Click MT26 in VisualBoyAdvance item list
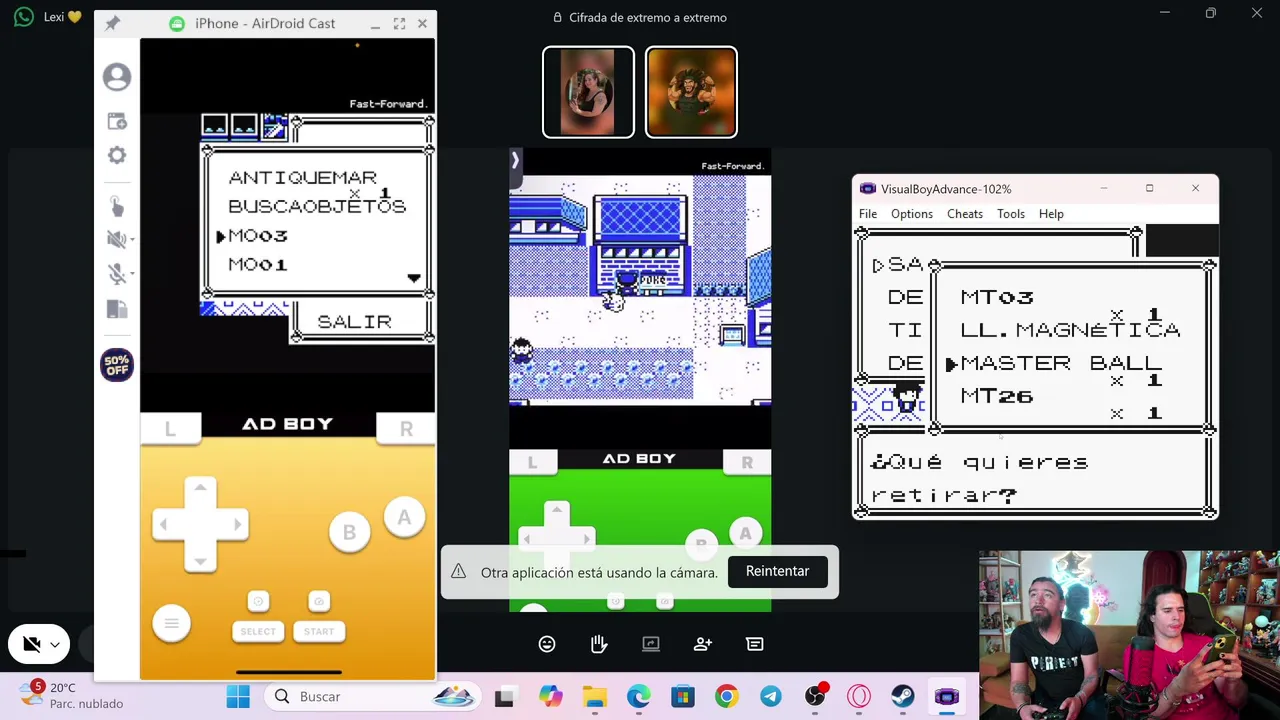The width and height of the screenshot is (1280, 720). click(997, 396)
